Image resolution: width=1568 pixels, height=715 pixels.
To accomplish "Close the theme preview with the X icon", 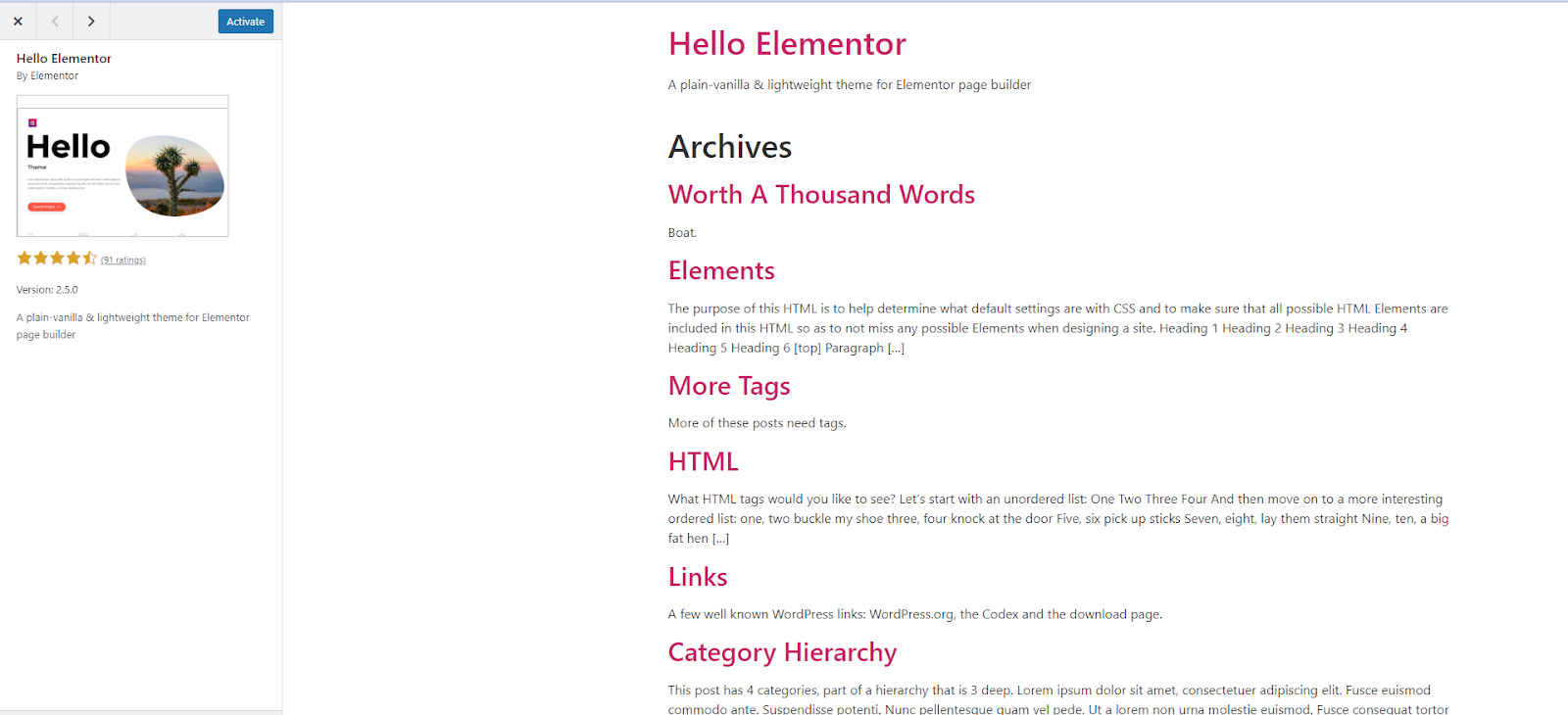I will point(18,21).
